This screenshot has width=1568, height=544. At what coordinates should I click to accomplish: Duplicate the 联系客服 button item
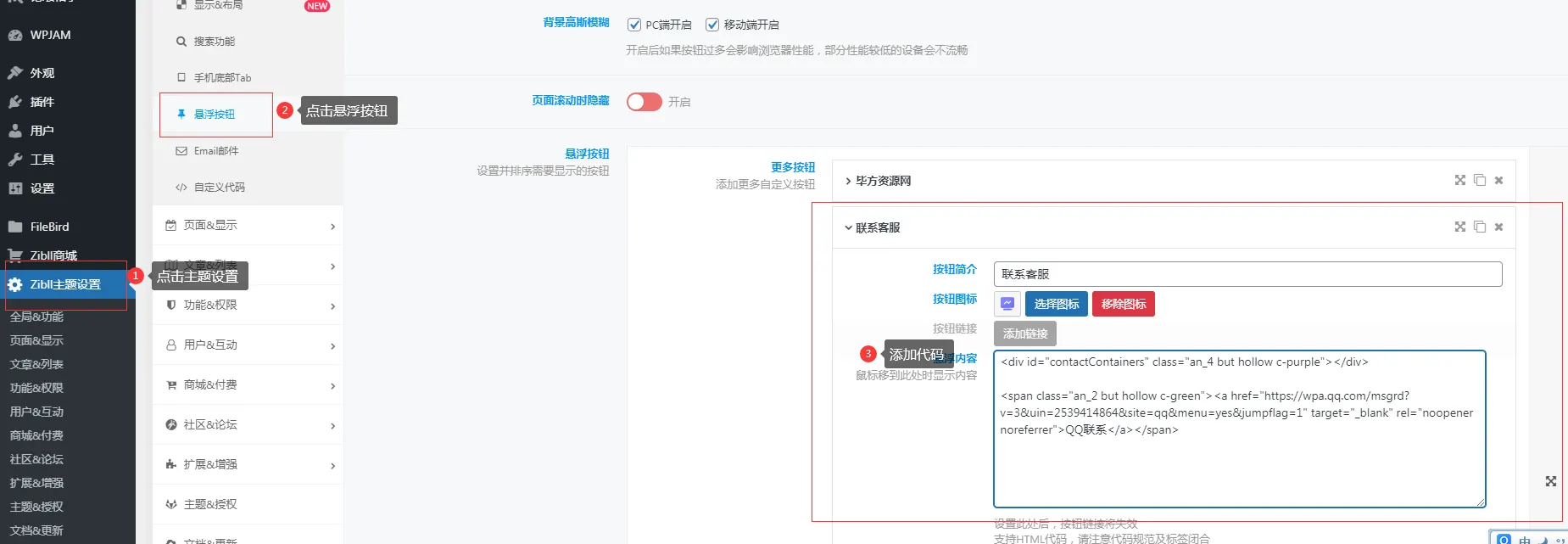1480,227
